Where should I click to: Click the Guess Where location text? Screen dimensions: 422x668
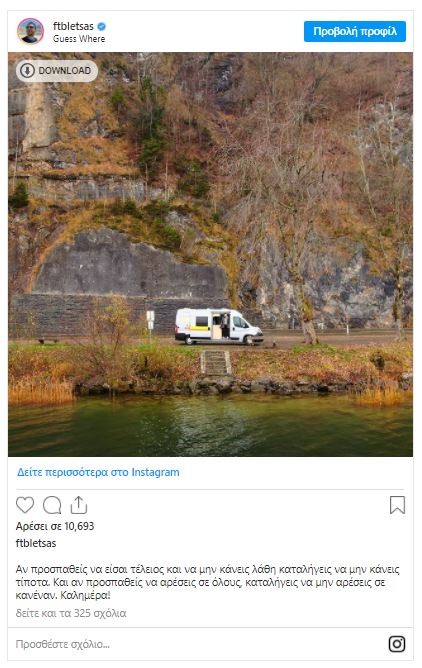click(x=79, y=39)
